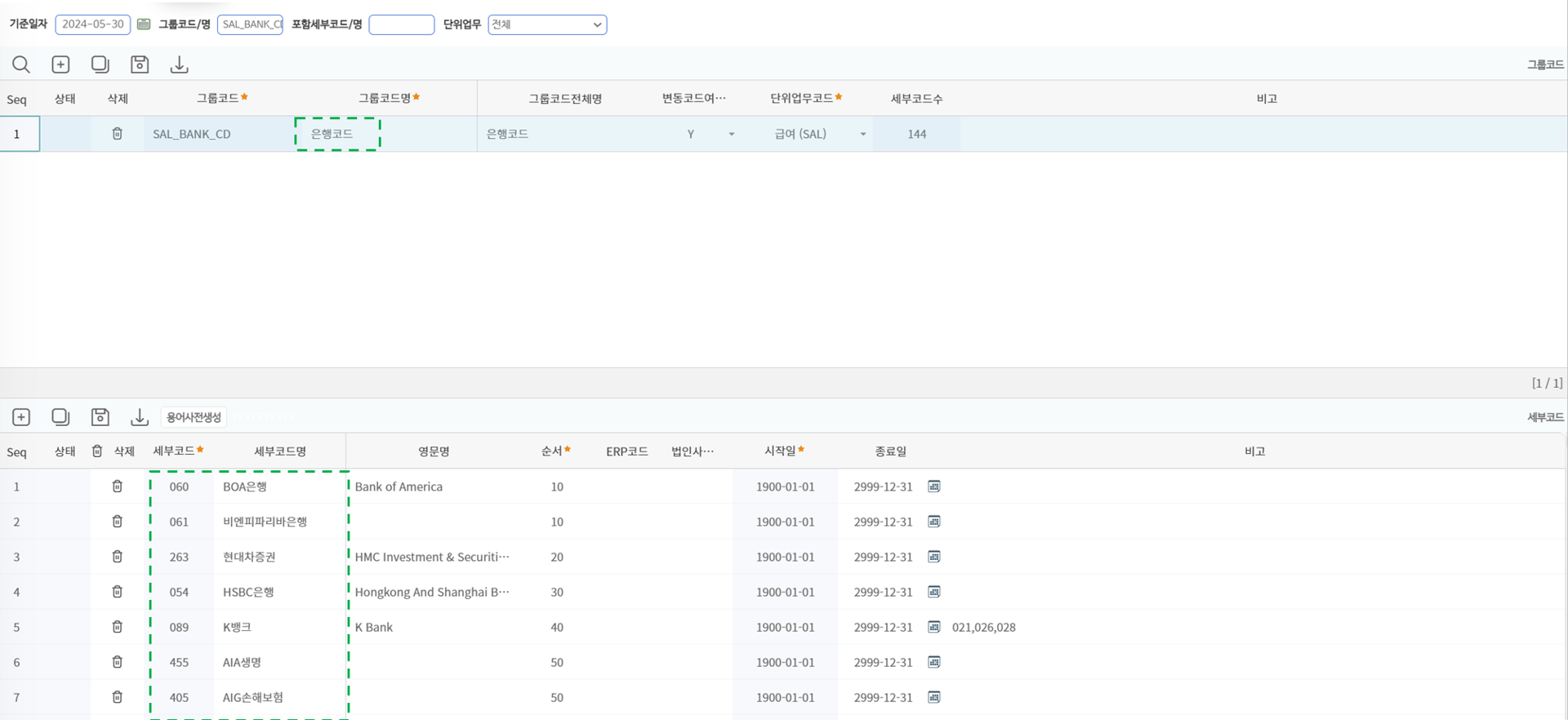
Task: Open end date calendar for BOA은행
Action: 934,487
